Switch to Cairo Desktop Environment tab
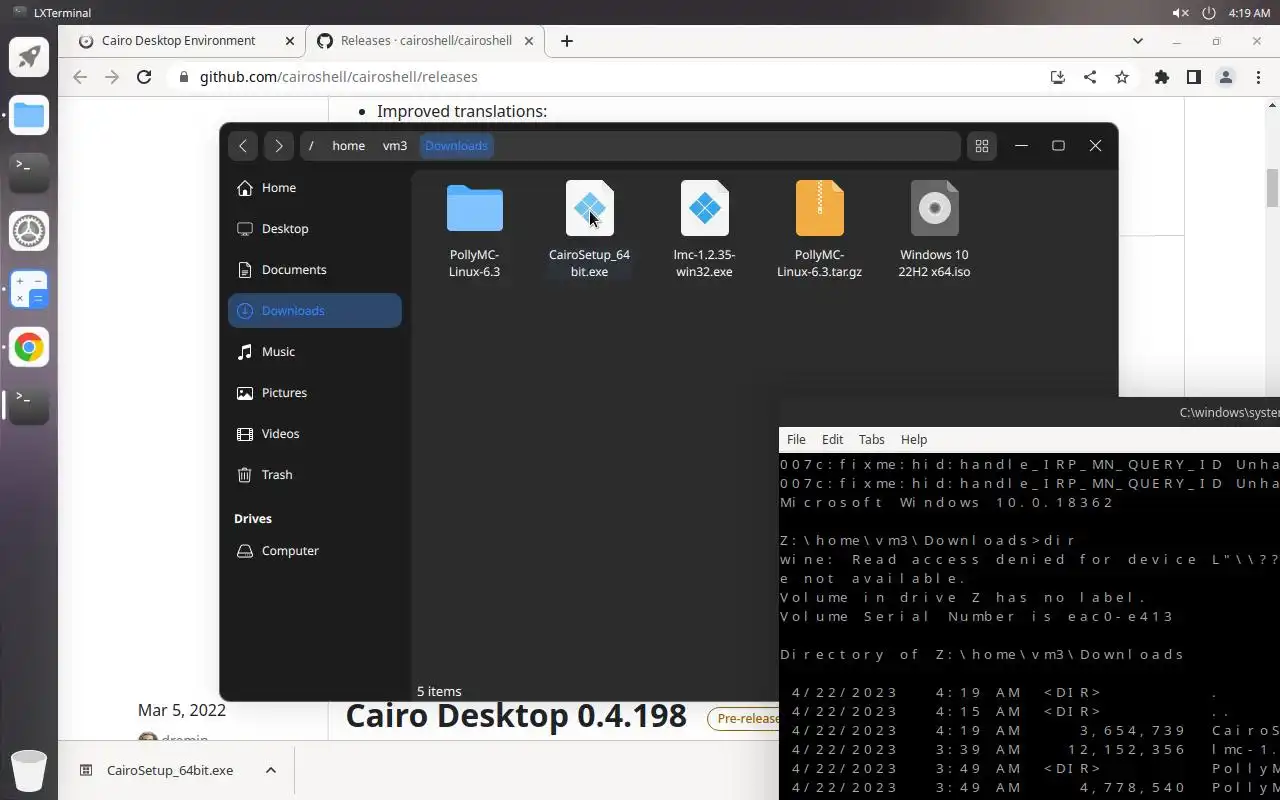 [181, 41]
